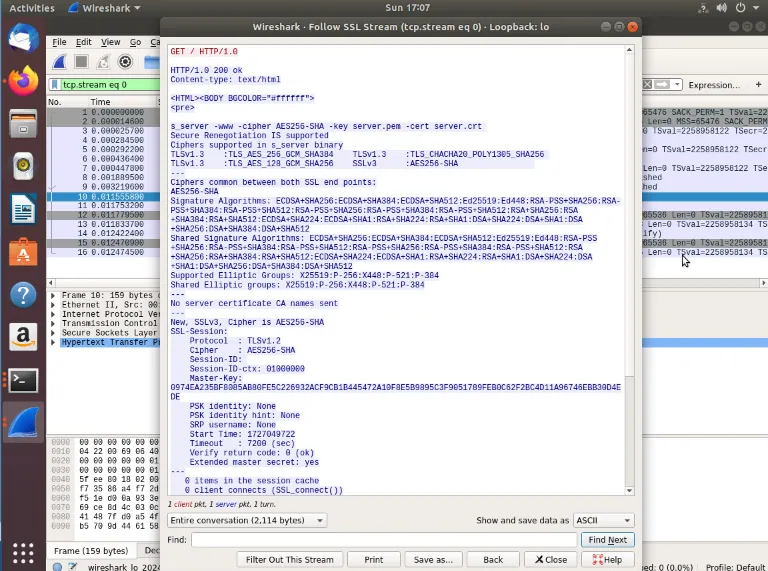Click the scroll-down arrow of the stream text

point(629,491)
